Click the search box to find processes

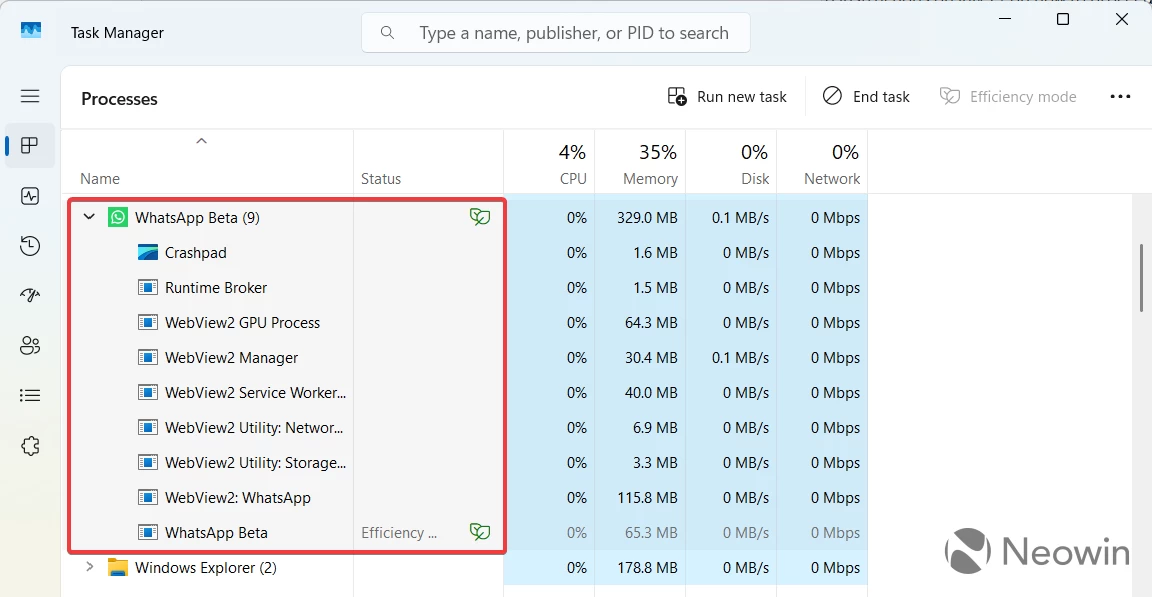coord(556,33)
